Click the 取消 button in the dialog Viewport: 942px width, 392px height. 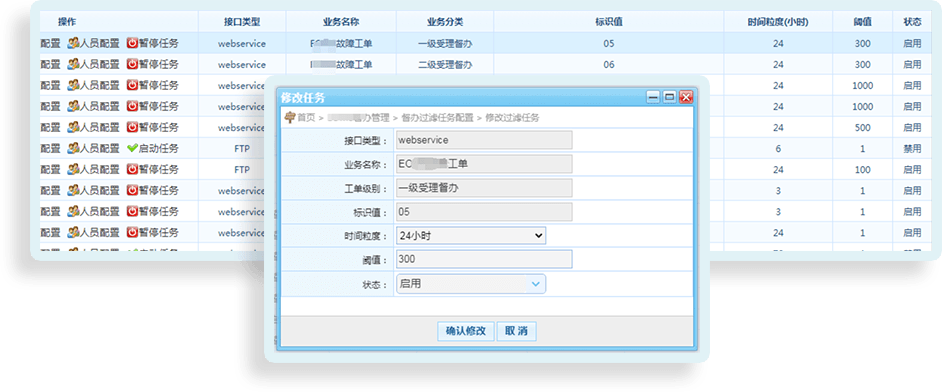[517, 331]
